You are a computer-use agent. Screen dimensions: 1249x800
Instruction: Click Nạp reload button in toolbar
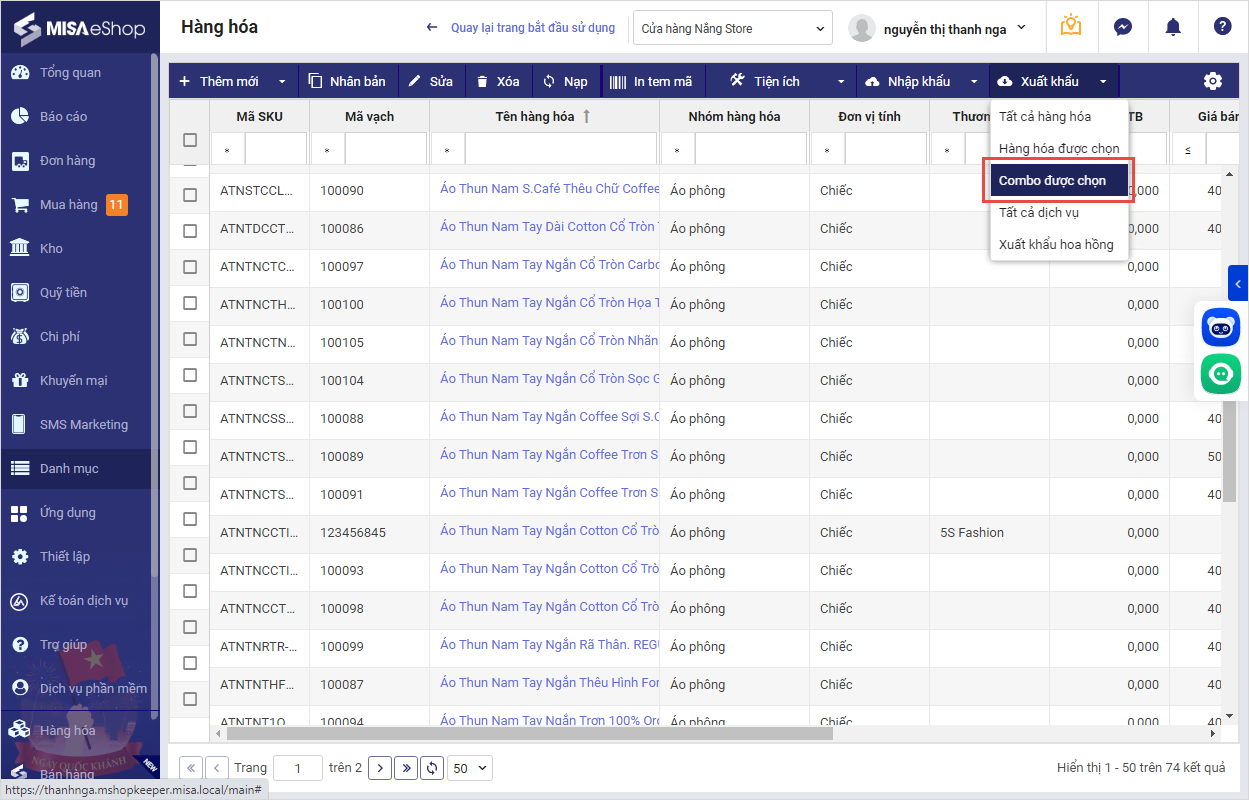pos(565,81)
